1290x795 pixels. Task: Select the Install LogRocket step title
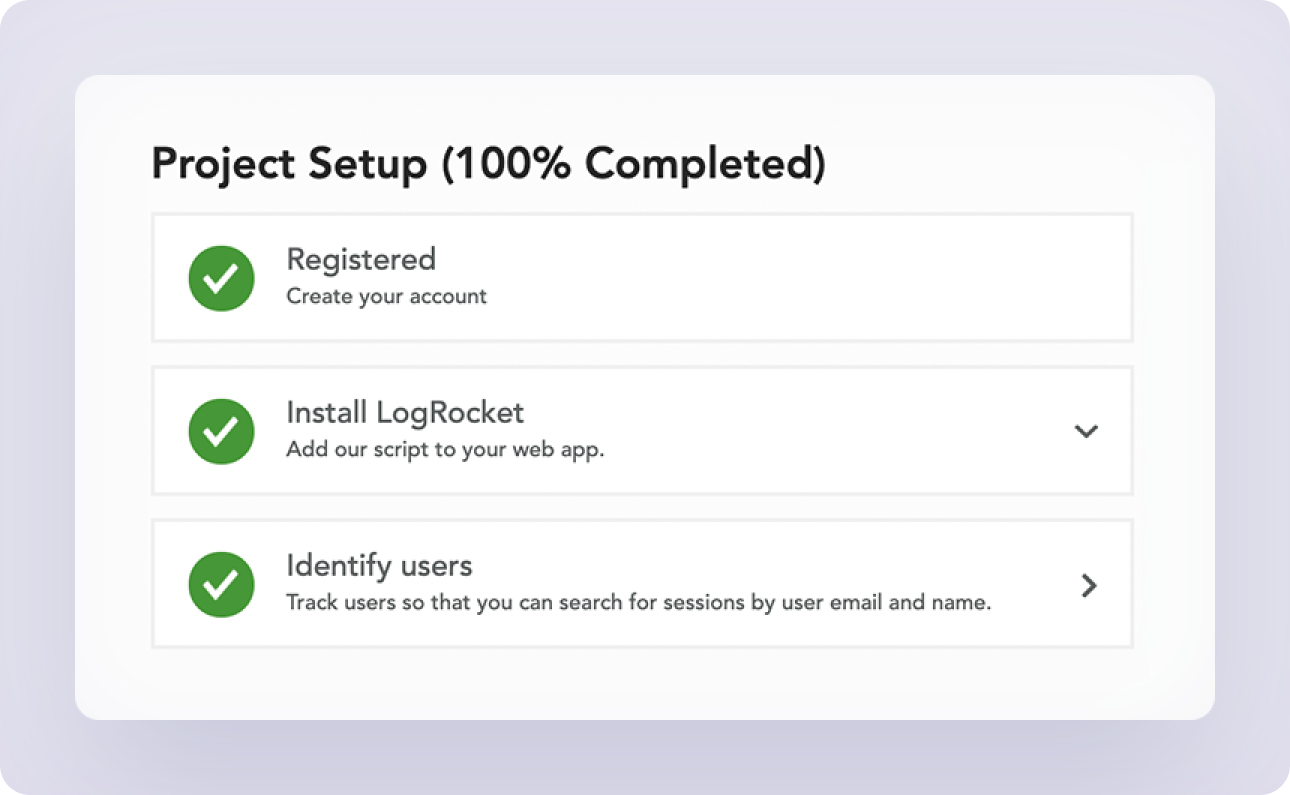point(405,412)
